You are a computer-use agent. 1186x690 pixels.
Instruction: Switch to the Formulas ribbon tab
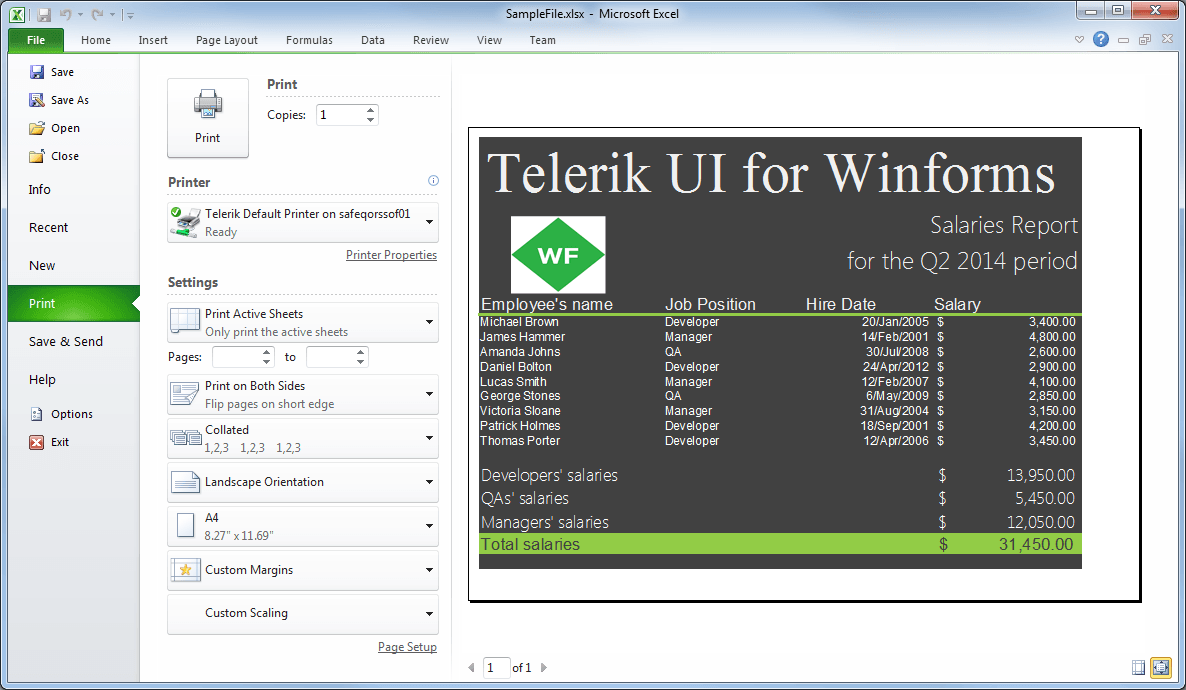click(x=309, y=40)
